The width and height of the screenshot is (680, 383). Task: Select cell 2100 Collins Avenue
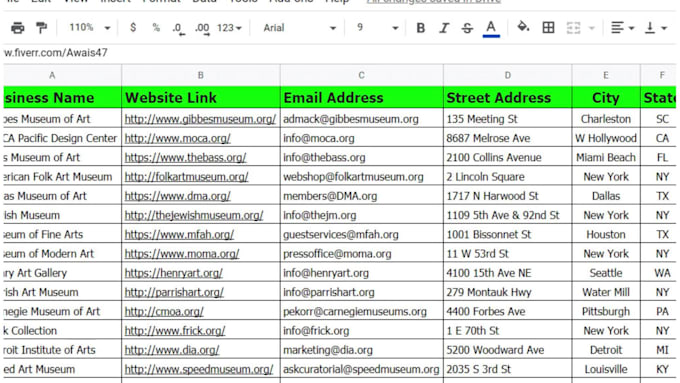pyautogui.click(x=507, y=157)
